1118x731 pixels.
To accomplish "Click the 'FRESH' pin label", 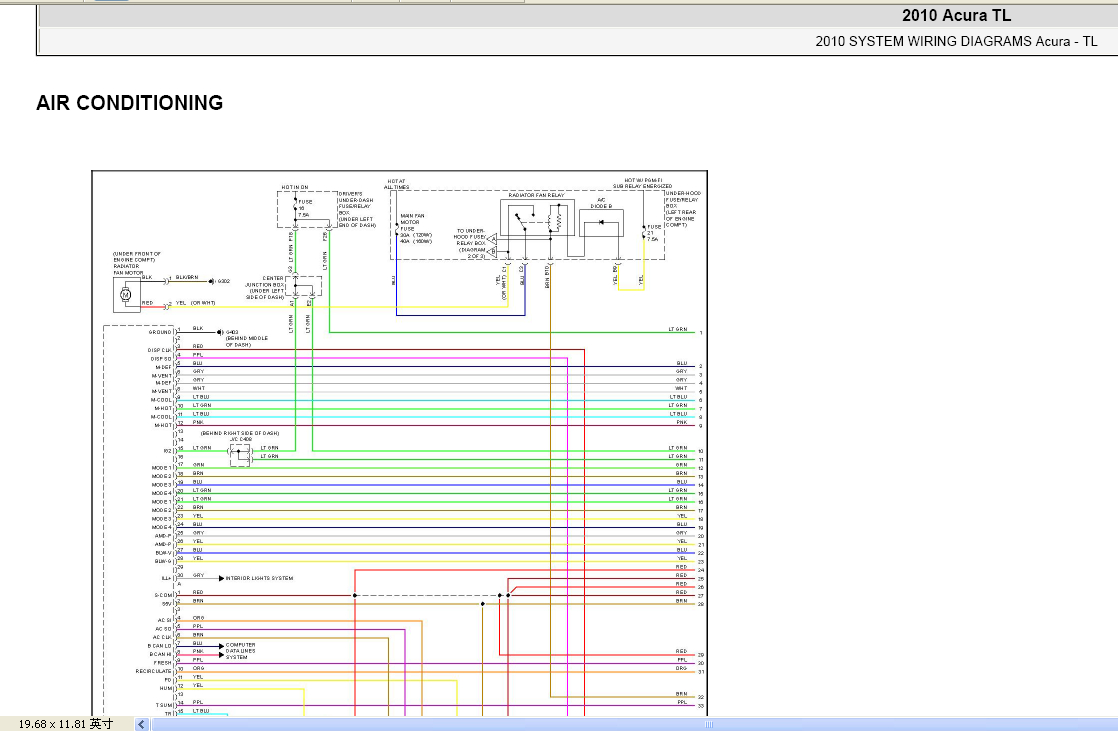I will 163,663.
